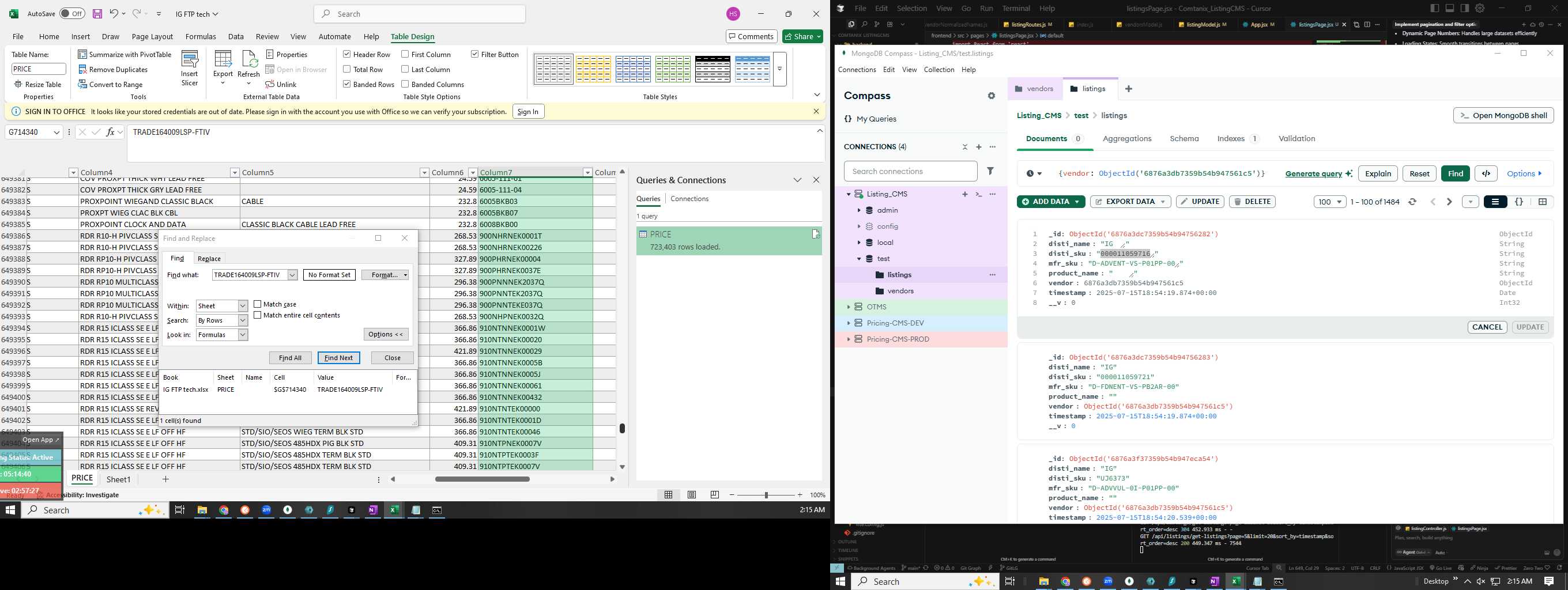Click Page Break Preview icon in Excel status bar
The height and width of the screenshot is (590, 1568).
[x=715, y=495]
